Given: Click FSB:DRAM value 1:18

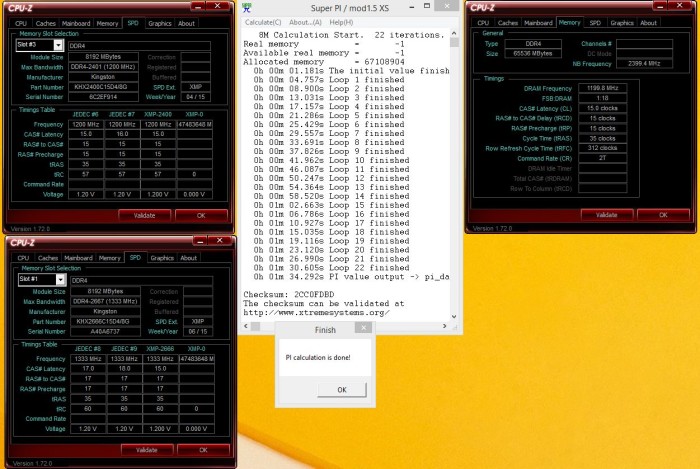Looking at the screenshot, I should [603, 98].
